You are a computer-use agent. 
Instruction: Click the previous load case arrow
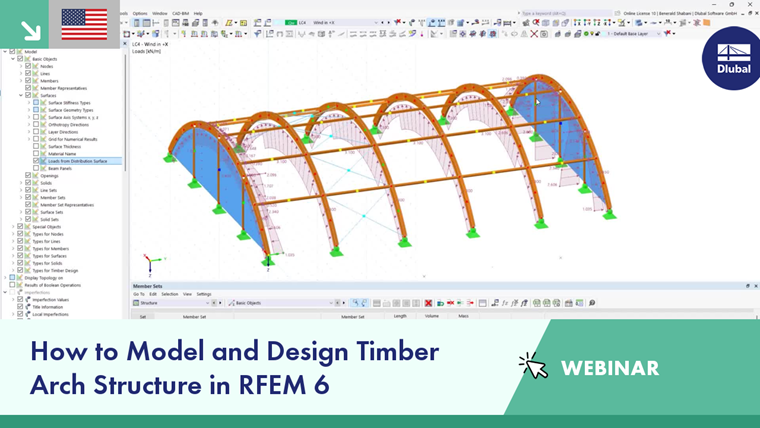pyautogui.click(x=382, y=22)
